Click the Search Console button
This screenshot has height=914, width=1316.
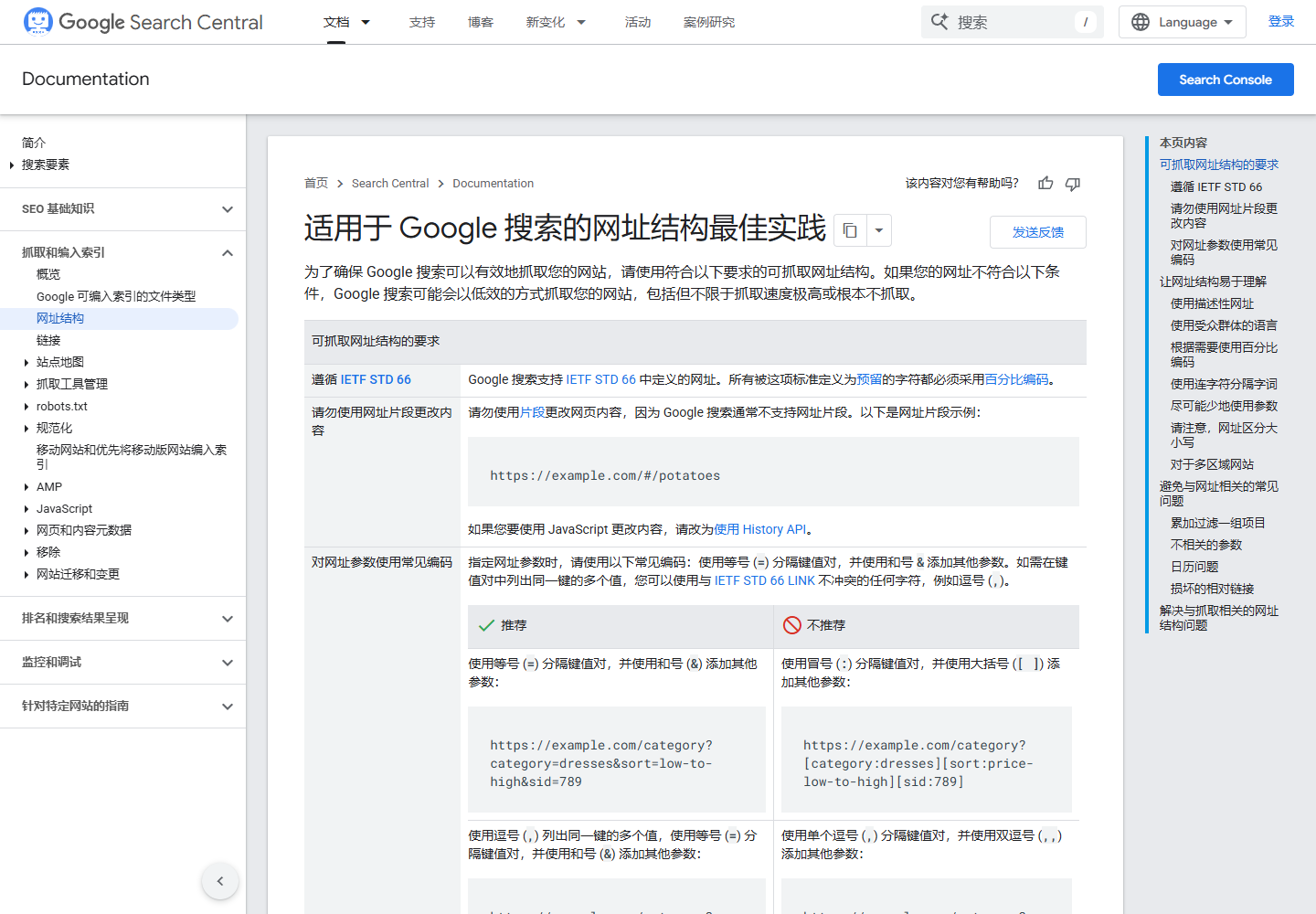(1226, 80)
